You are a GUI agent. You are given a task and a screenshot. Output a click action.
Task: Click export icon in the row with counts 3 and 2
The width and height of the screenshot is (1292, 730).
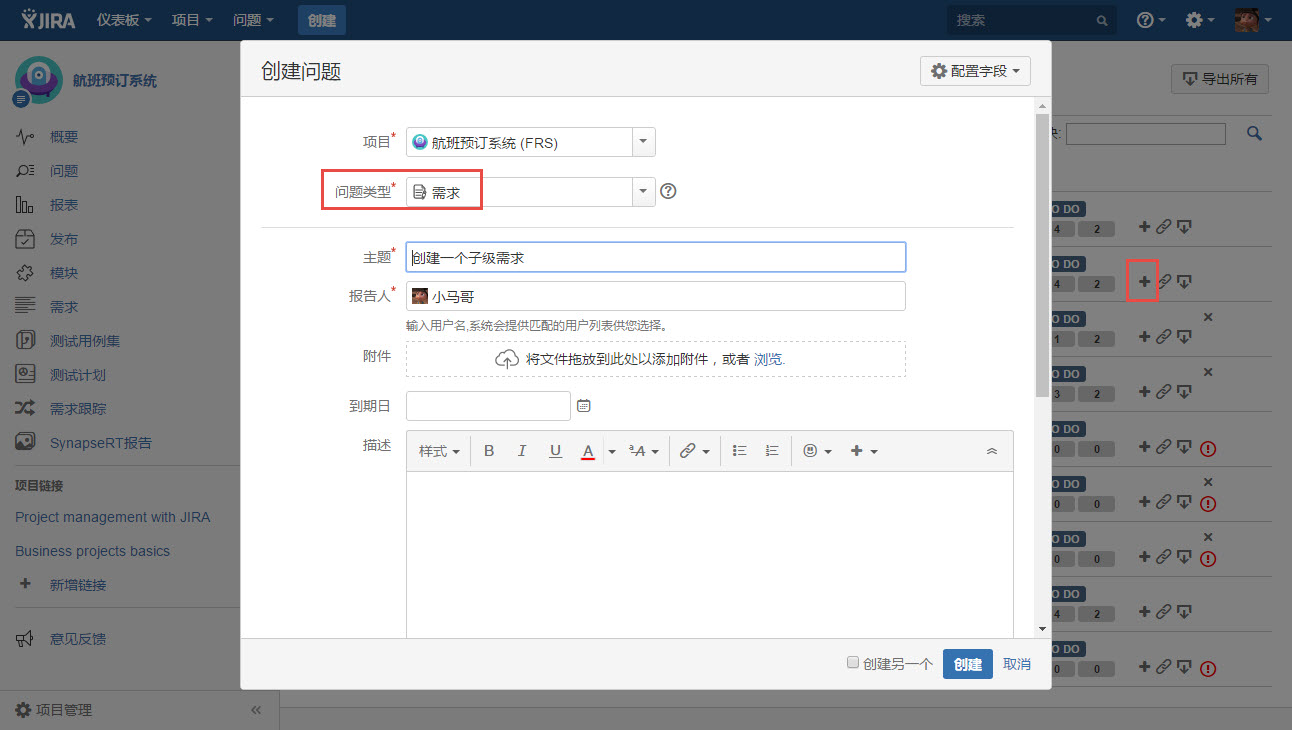click(x=1184, y=392)
